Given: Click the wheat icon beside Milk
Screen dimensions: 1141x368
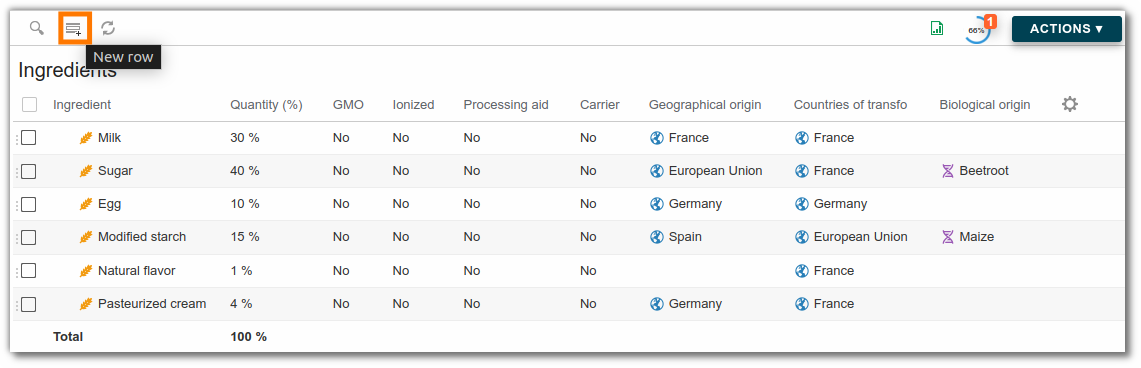Looking at the screenshot, I should coord(87,137).
